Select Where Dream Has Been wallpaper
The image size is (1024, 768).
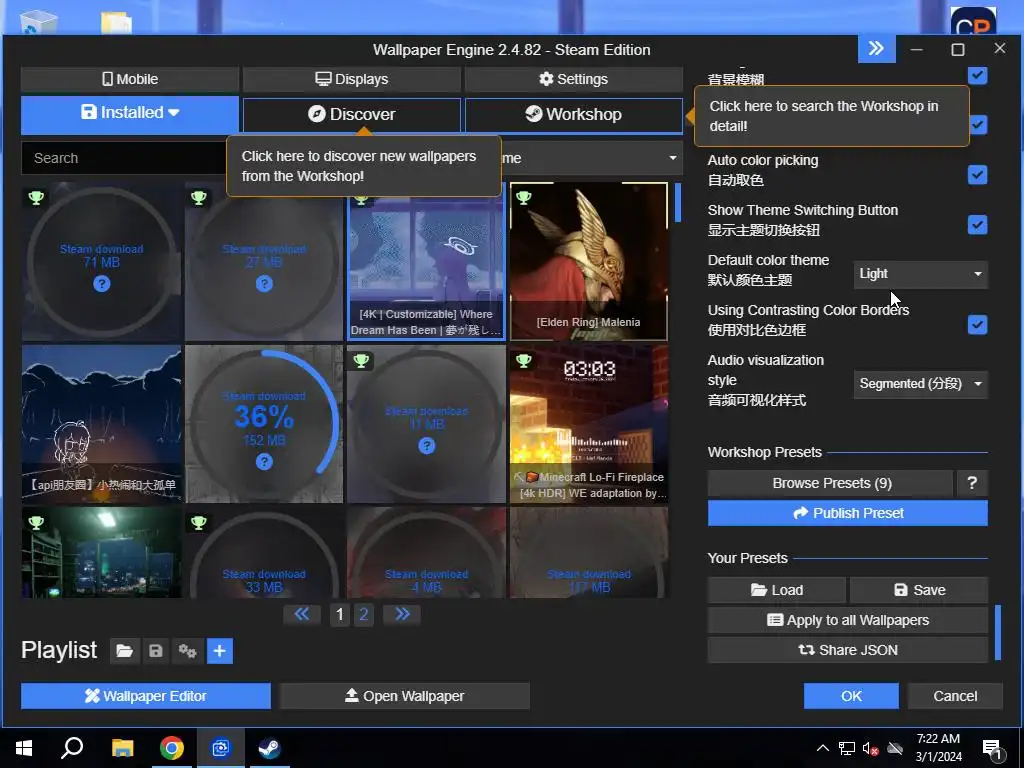(426, 262)
